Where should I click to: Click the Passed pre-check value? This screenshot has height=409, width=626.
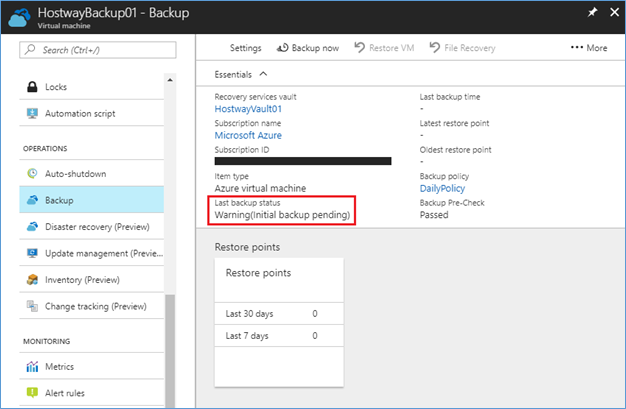coord(434,215)
